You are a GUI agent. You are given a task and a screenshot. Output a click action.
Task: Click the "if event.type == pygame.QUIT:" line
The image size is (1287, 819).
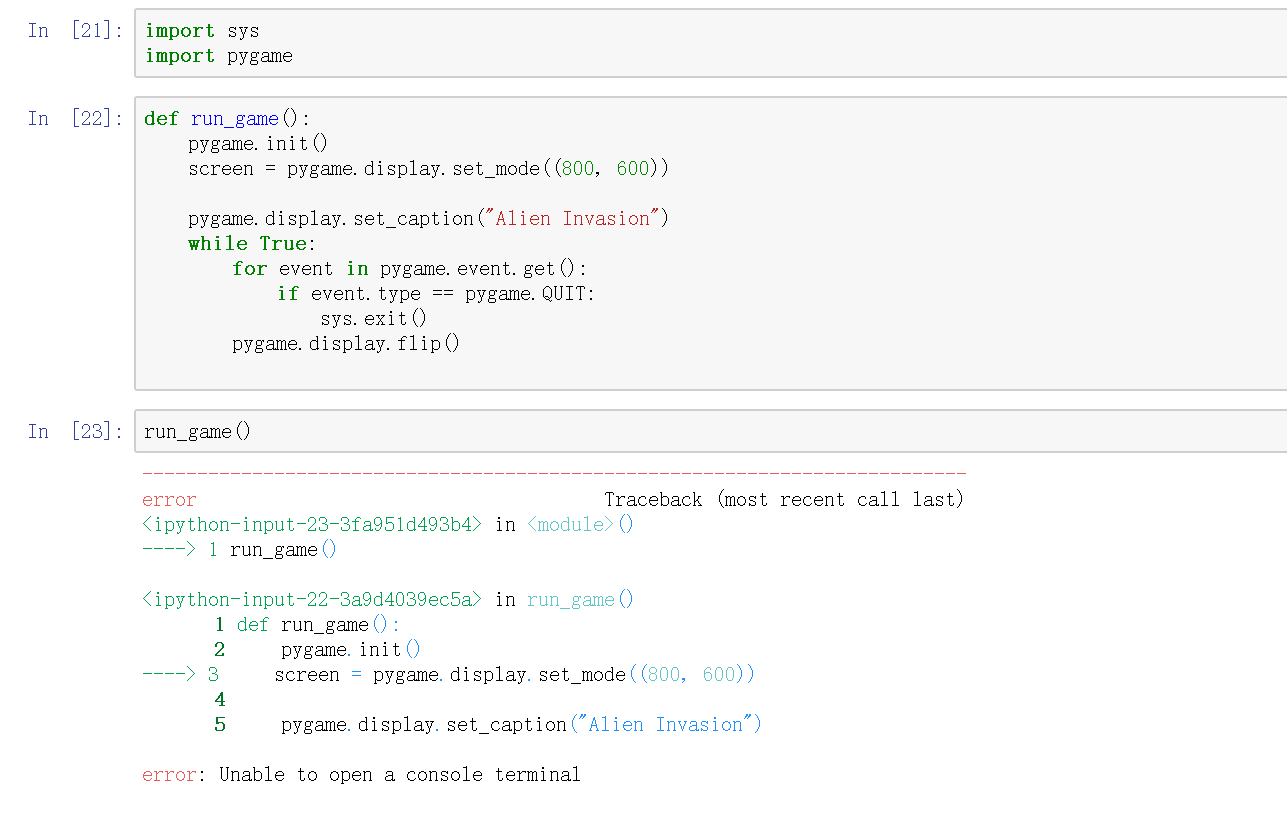pyautogui.click(x=436, y=294)
